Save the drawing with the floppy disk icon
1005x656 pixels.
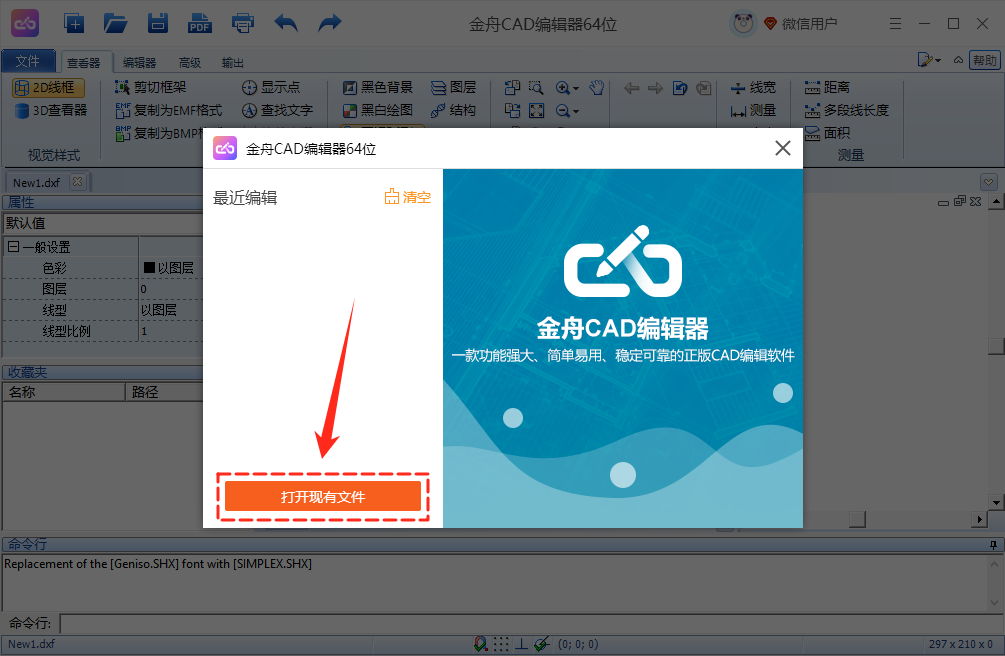pos(158,24)
